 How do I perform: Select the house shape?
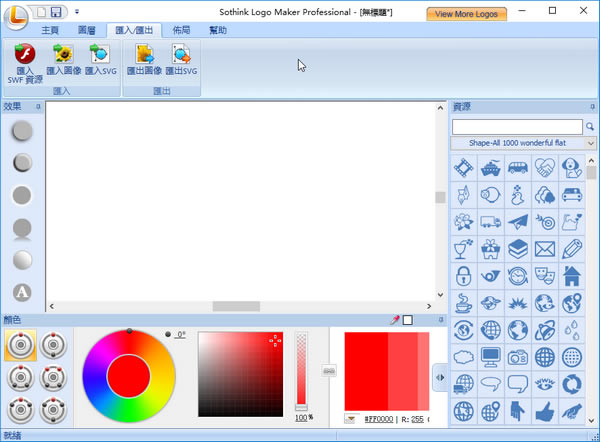pyautogui.click(x=572, y=276)
